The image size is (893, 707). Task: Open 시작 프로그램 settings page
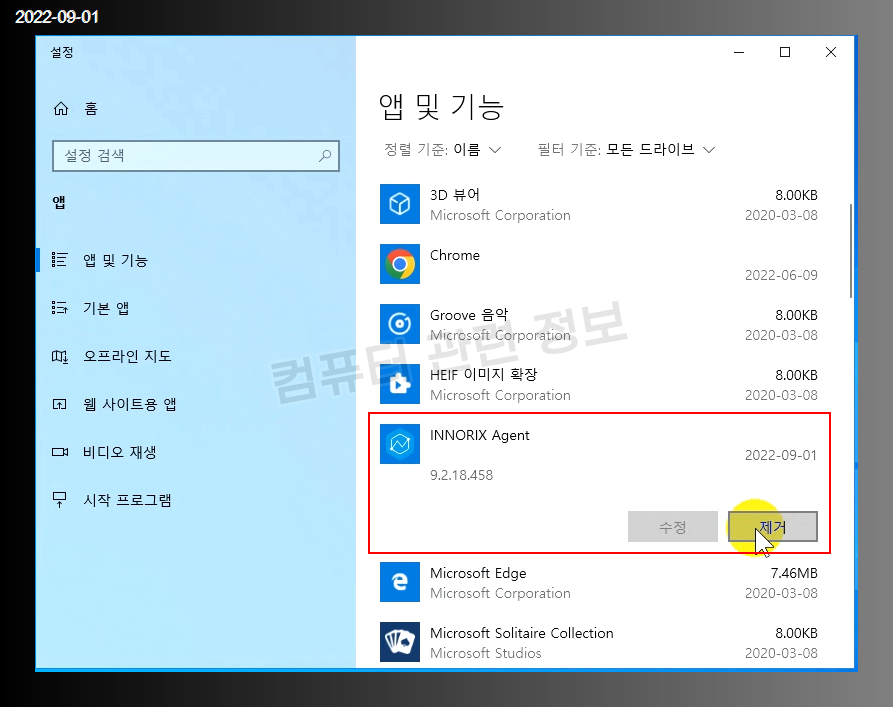(x=127, y=500)
